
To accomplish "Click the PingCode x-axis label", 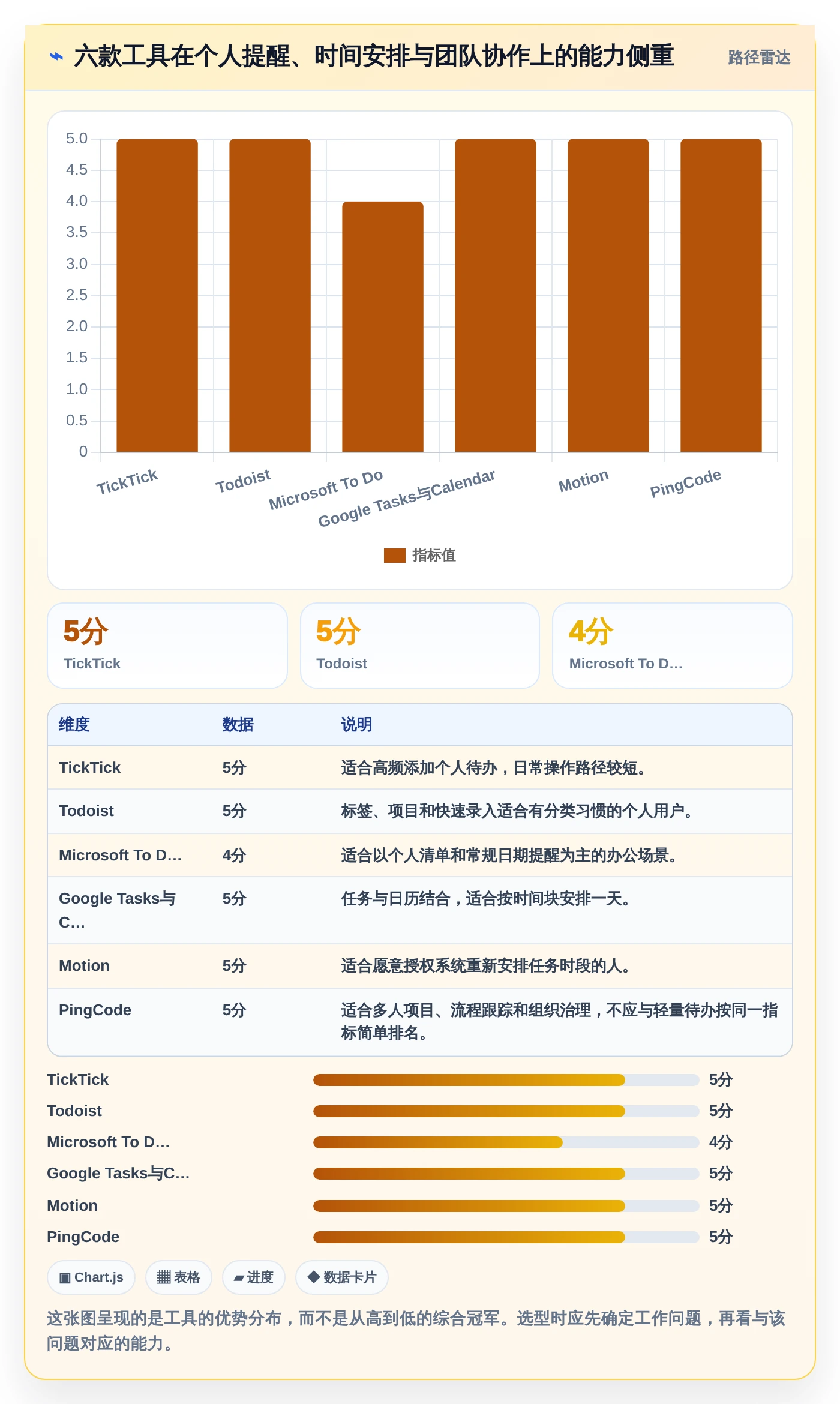I will (686, 483).
